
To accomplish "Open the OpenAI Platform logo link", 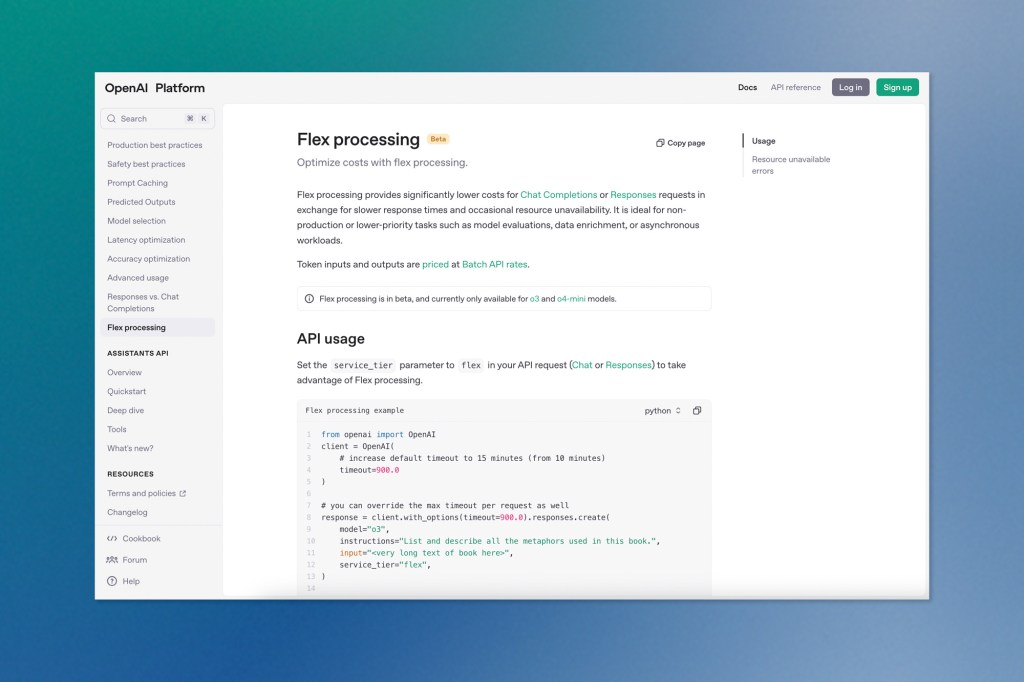I will (x=155, y=88).
